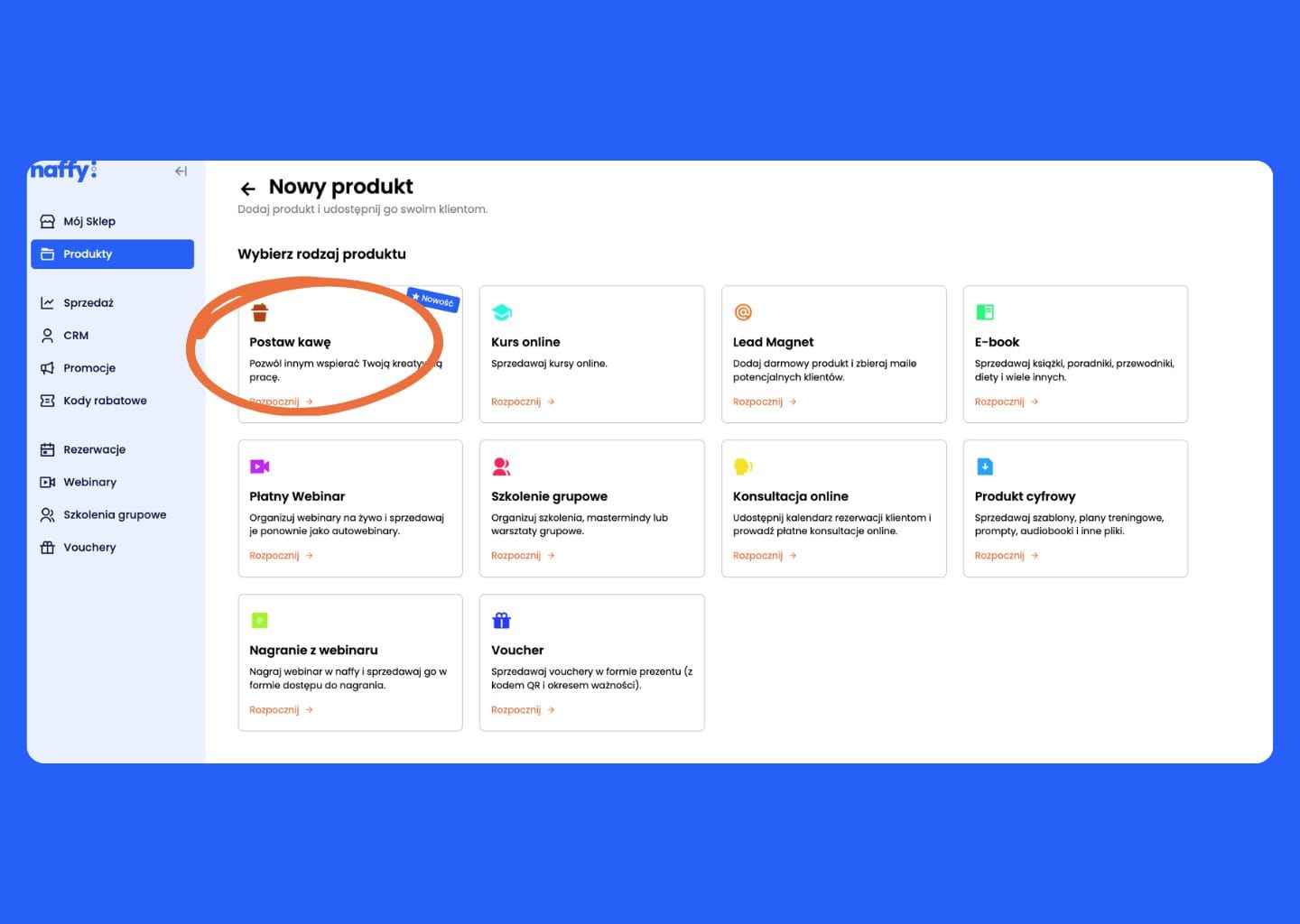
Task: Select Produkty menu item
Action: [112, 254]
